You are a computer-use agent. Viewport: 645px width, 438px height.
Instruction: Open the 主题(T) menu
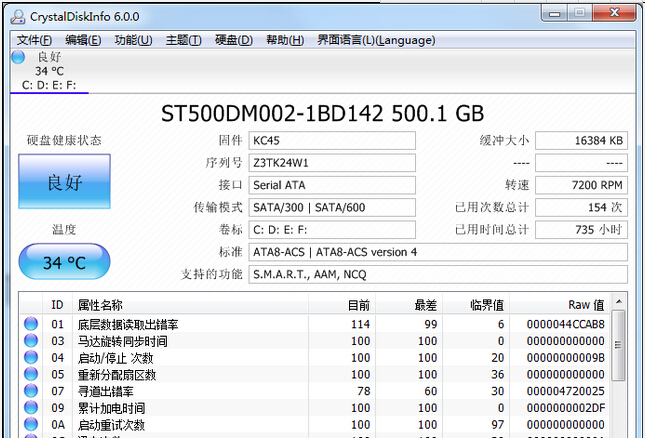tap(184, 40)
